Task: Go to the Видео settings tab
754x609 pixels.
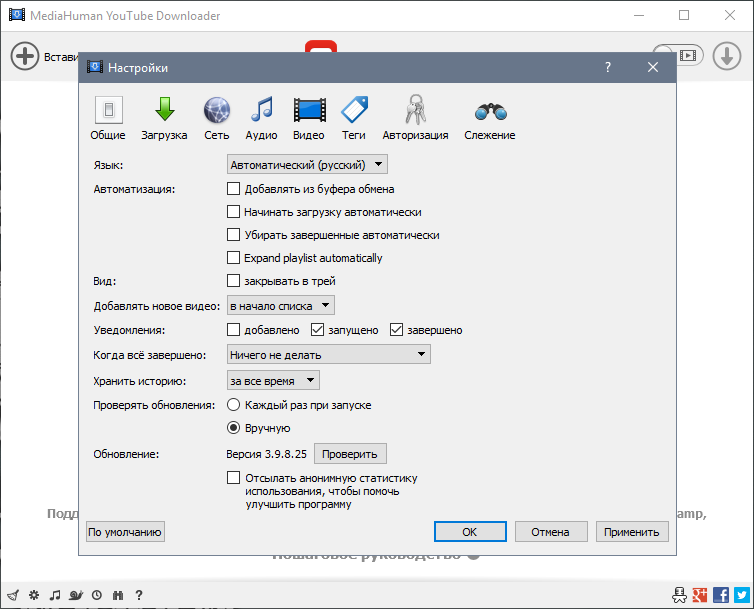Action: [309, 118]
